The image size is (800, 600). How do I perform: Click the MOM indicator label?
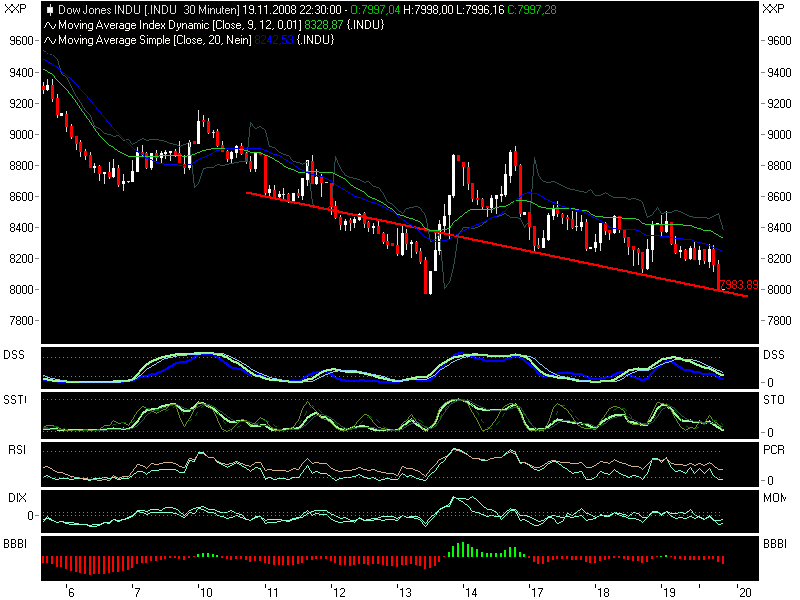(774, 497)
